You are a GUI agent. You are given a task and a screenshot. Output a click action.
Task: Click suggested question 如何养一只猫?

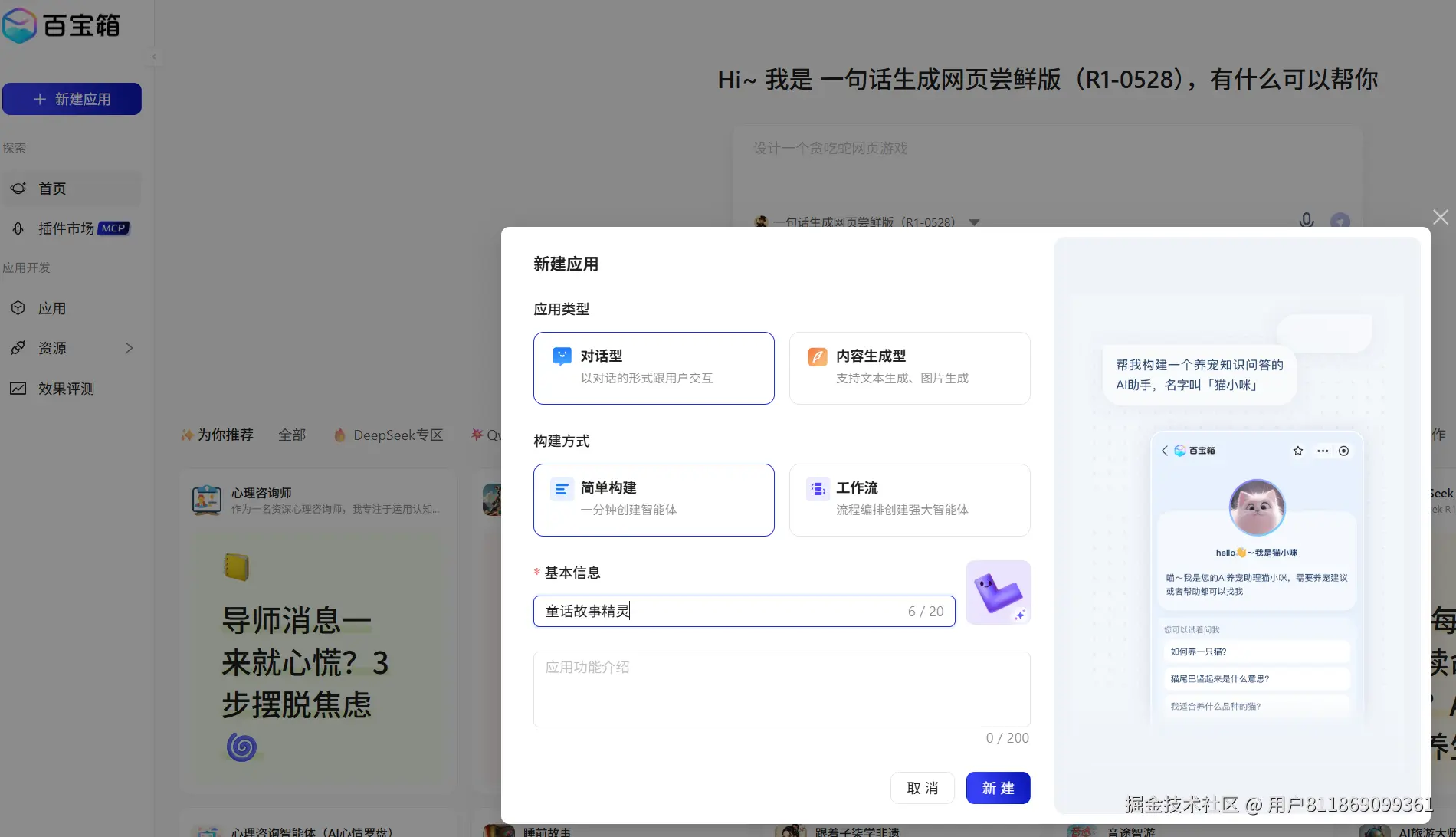(x=1257, y=652)
